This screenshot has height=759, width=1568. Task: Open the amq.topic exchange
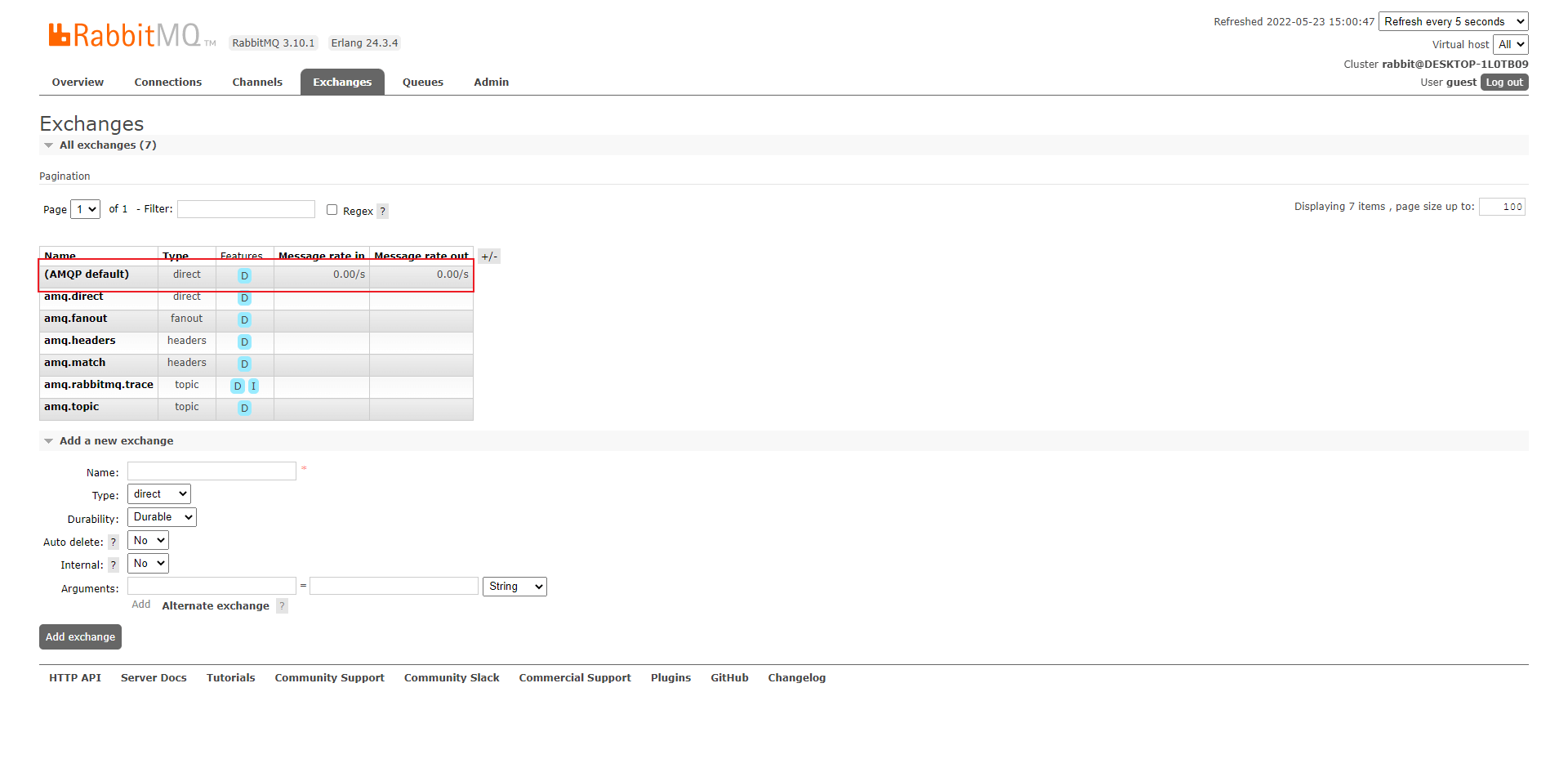[71, 406]
